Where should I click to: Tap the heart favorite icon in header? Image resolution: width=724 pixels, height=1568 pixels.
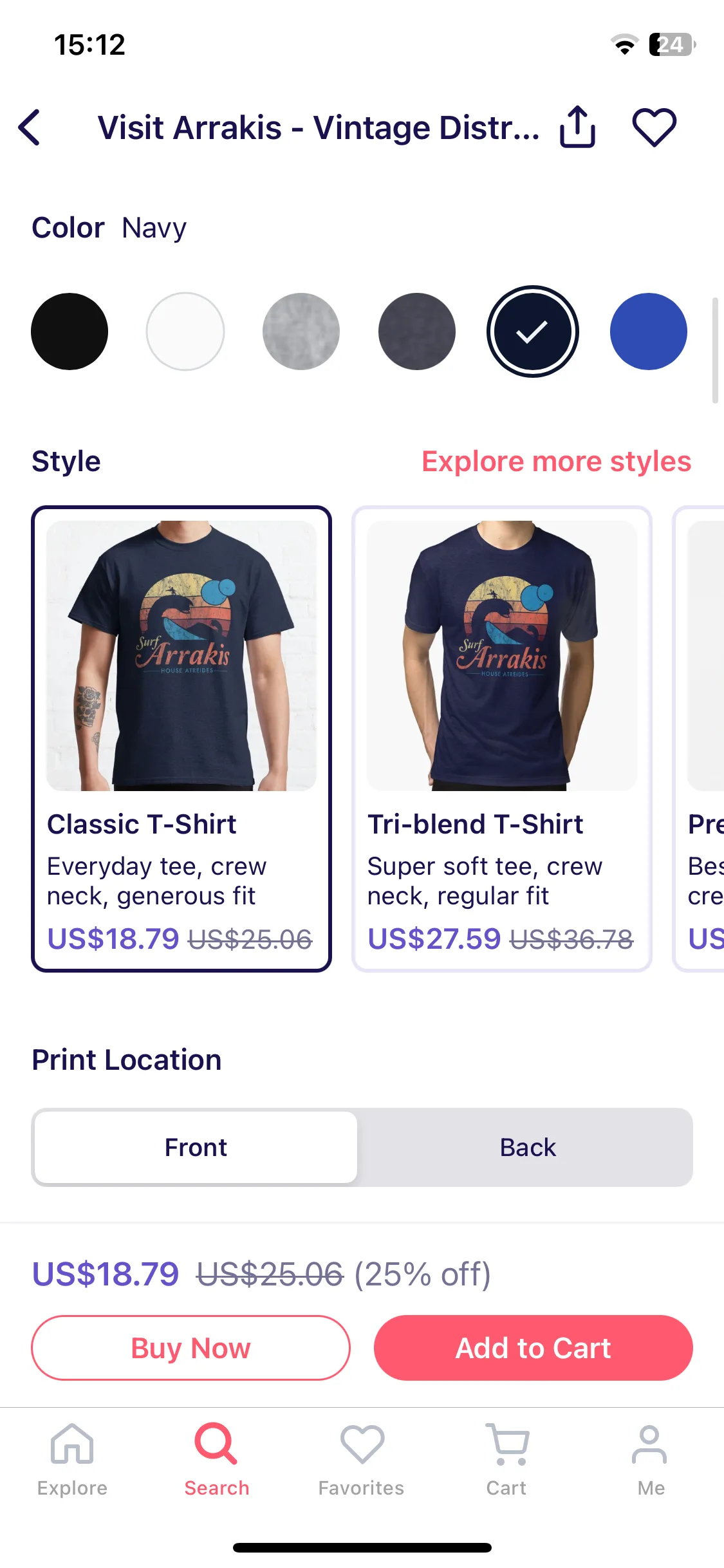(654, 127)
